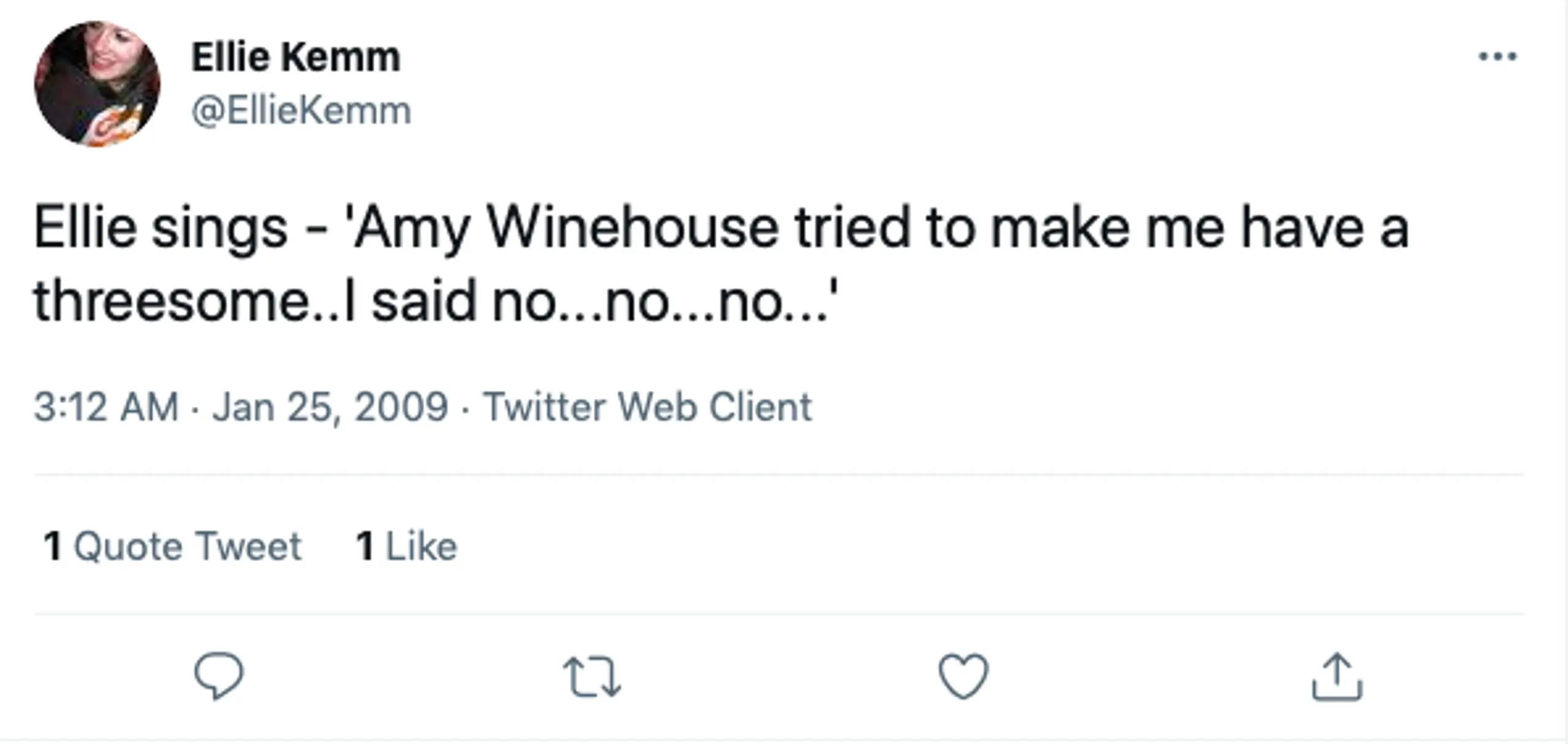The height and width of the screenshot is (744, 1568).
Task: Click the reply speech bubble icon
Action: (219, 676)
